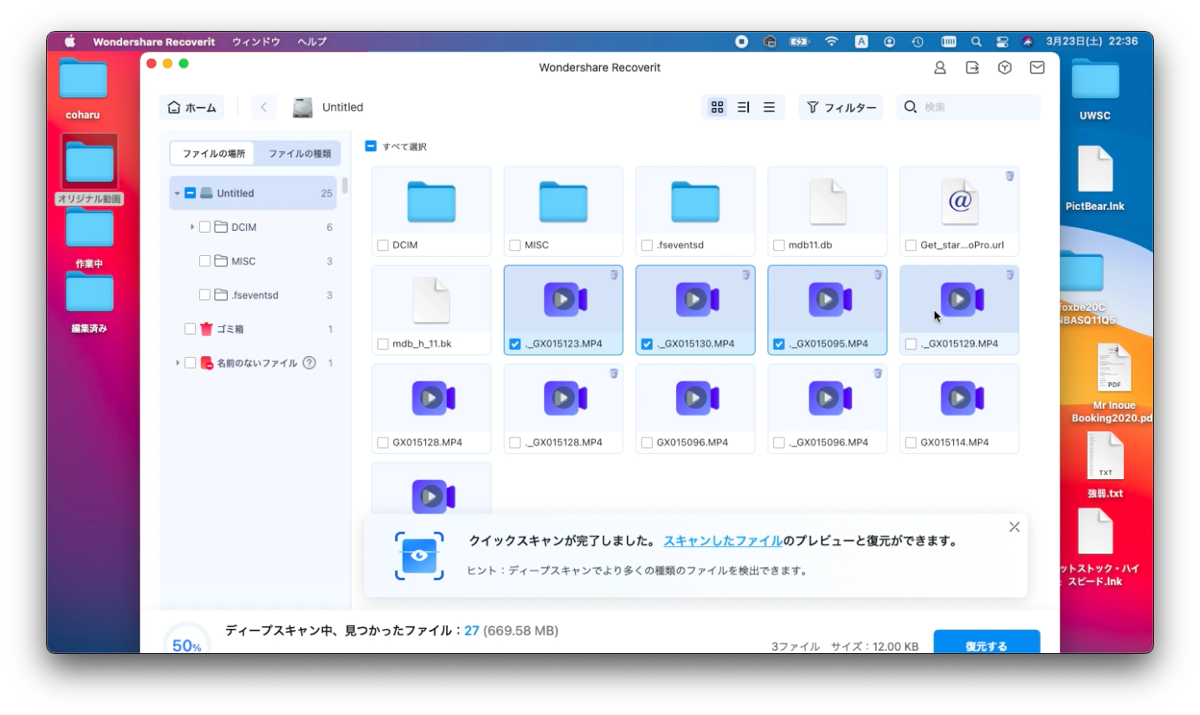Click the sidebar tree scrollbar
Image resolution: width=1200 pixels, height=715 pixels.
tap(345, 186)
